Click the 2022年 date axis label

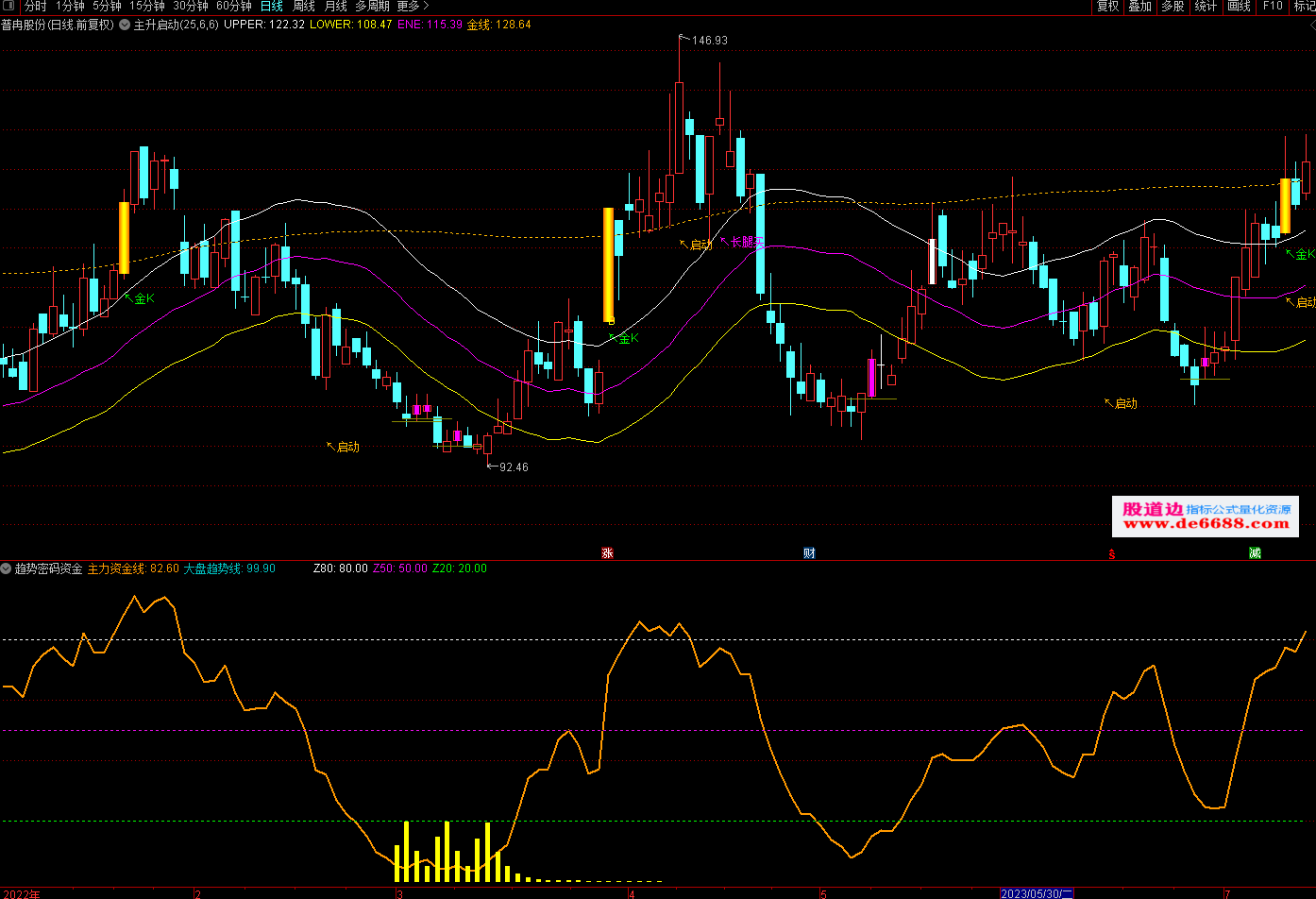[22, 892]
